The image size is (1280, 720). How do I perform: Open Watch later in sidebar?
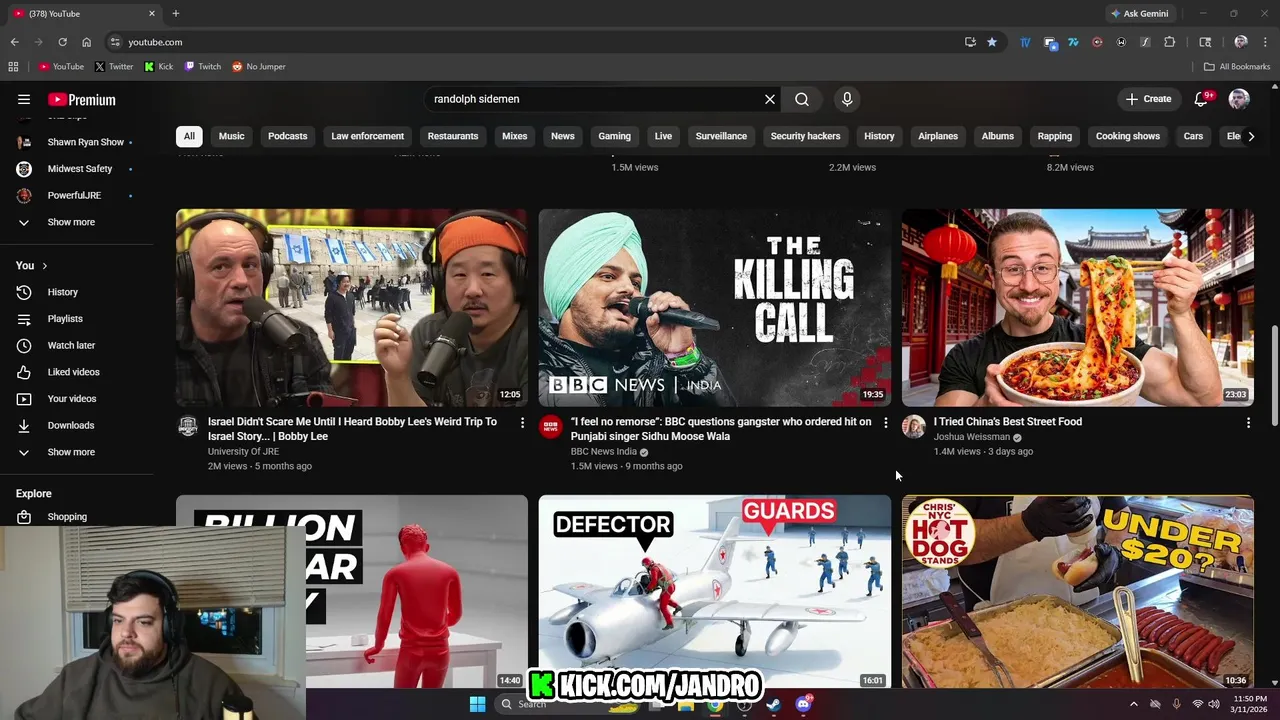[71, 345]
